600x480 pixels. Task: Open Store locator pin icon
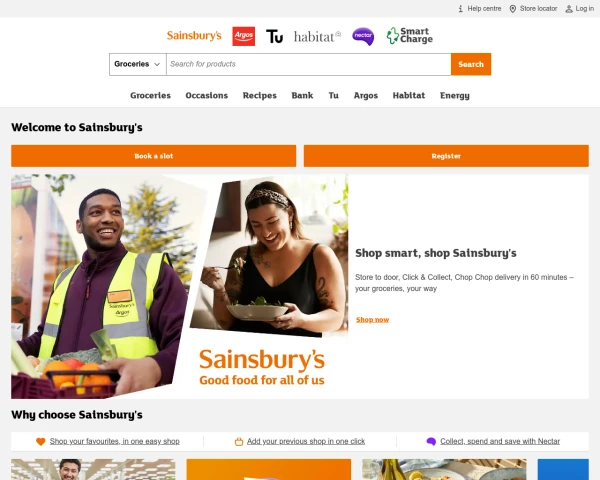pos(513,9)
